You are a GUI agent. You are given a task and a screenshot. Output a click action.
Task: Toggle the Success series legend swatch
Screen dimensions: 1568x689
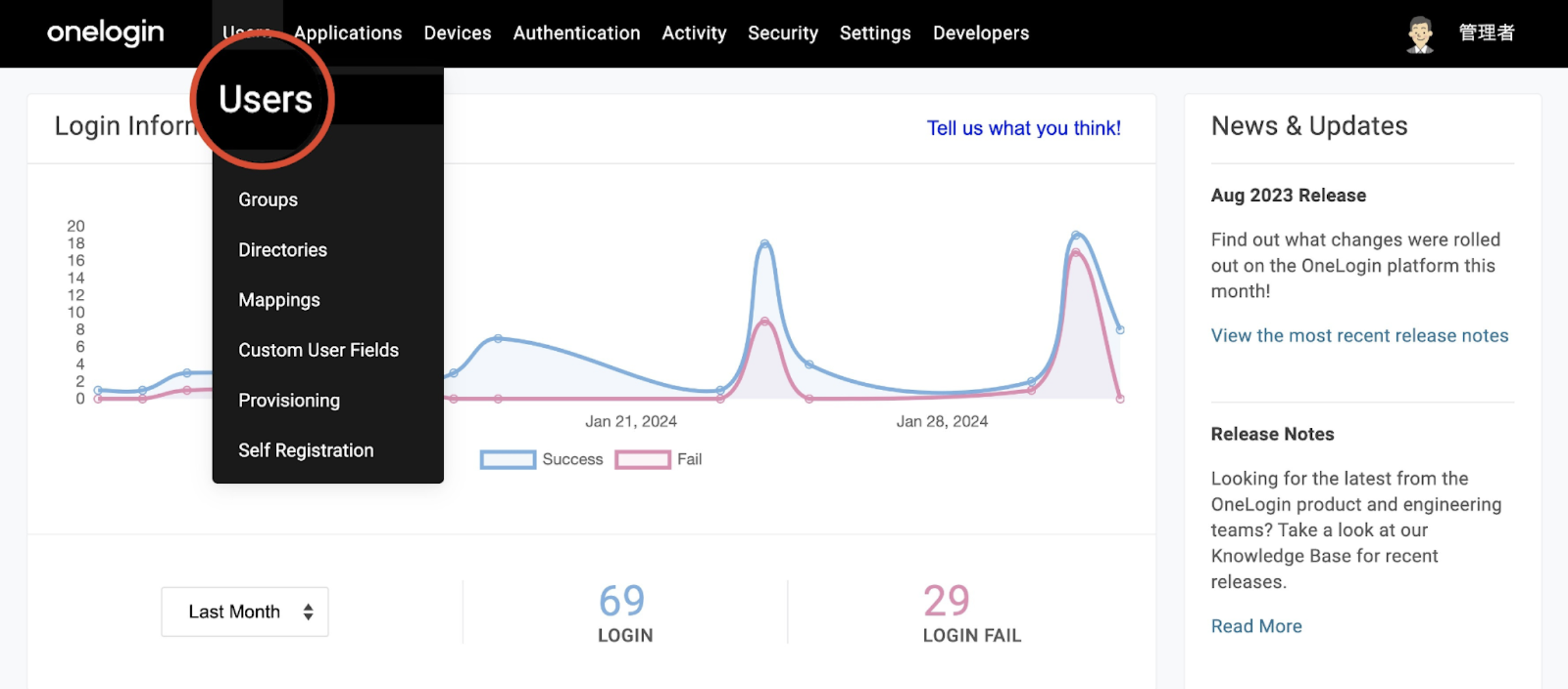[508, 459]
